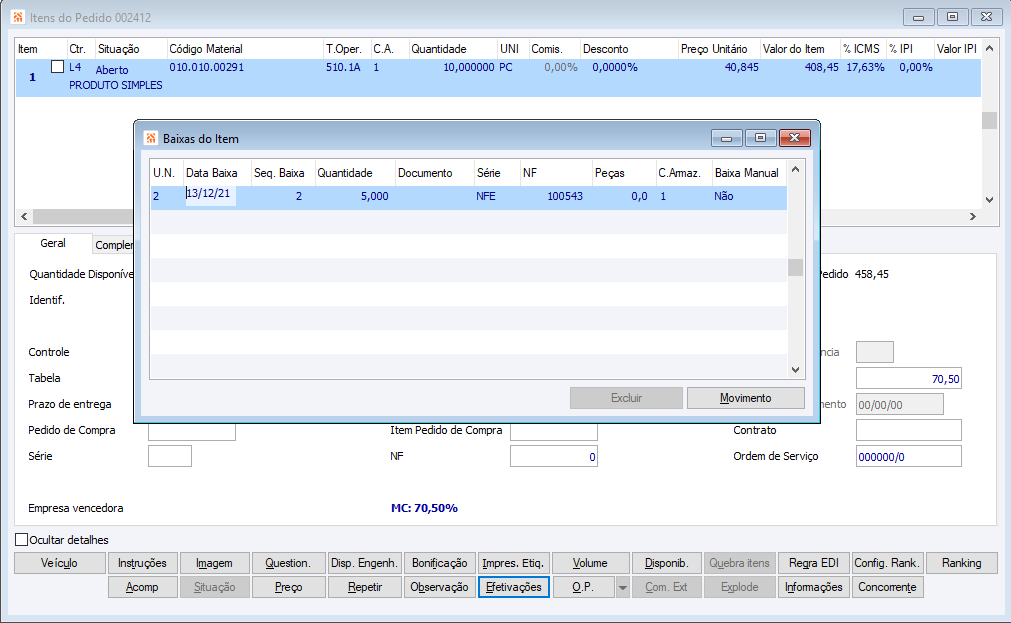The height and width of the screenshot is (623, 1011).
Task: Click the Movimento button in Baixas dialog
Action: tap(745, 398)
